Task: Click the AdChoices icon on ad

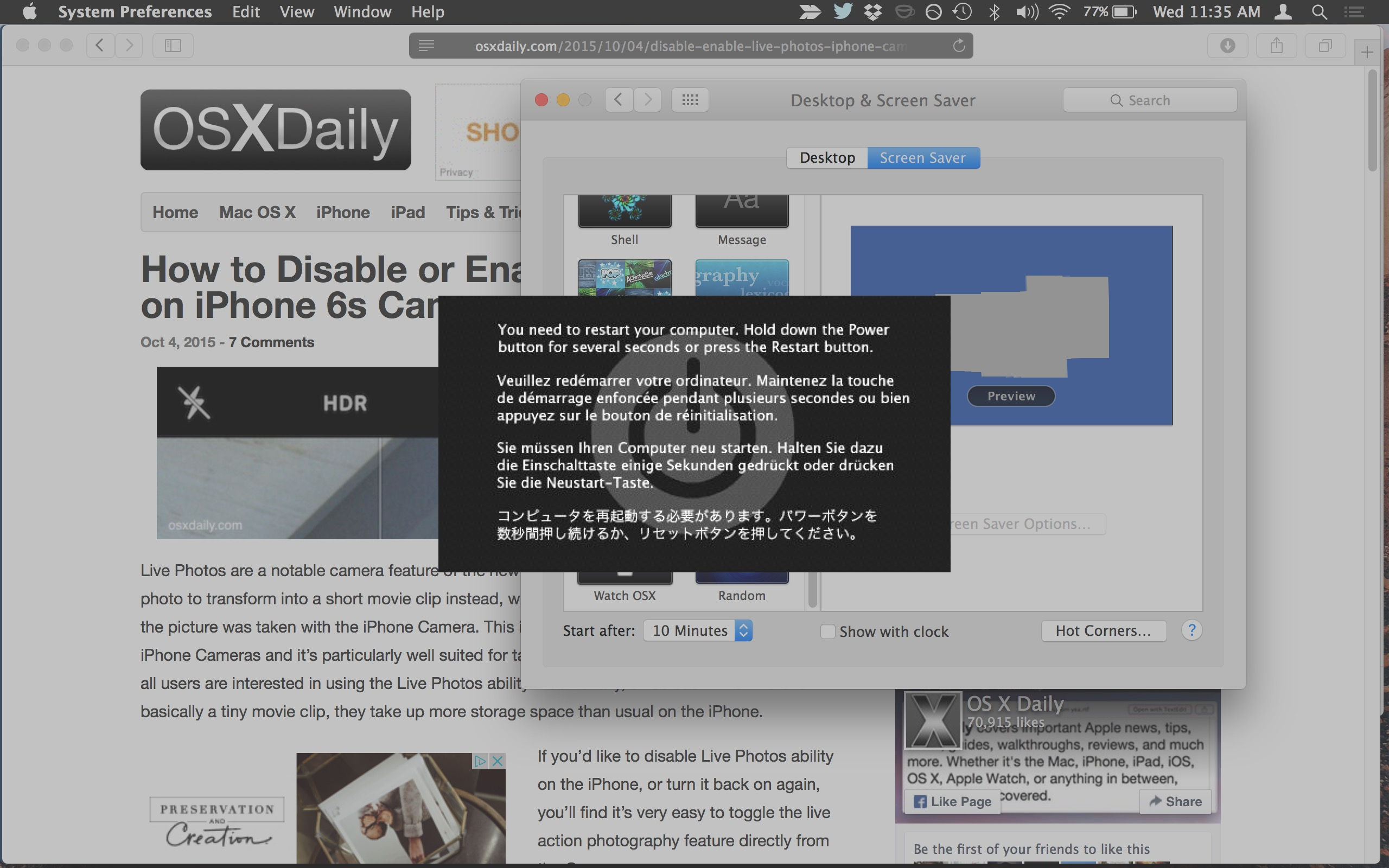Action: [x=480, y=761]
